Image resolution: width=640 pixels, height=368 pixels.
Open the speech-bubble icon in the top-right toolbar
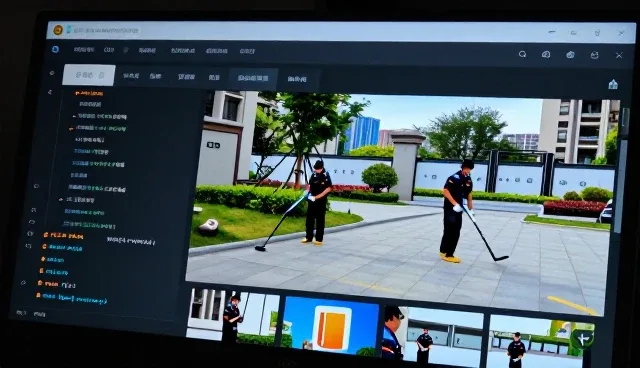[546, 54]
